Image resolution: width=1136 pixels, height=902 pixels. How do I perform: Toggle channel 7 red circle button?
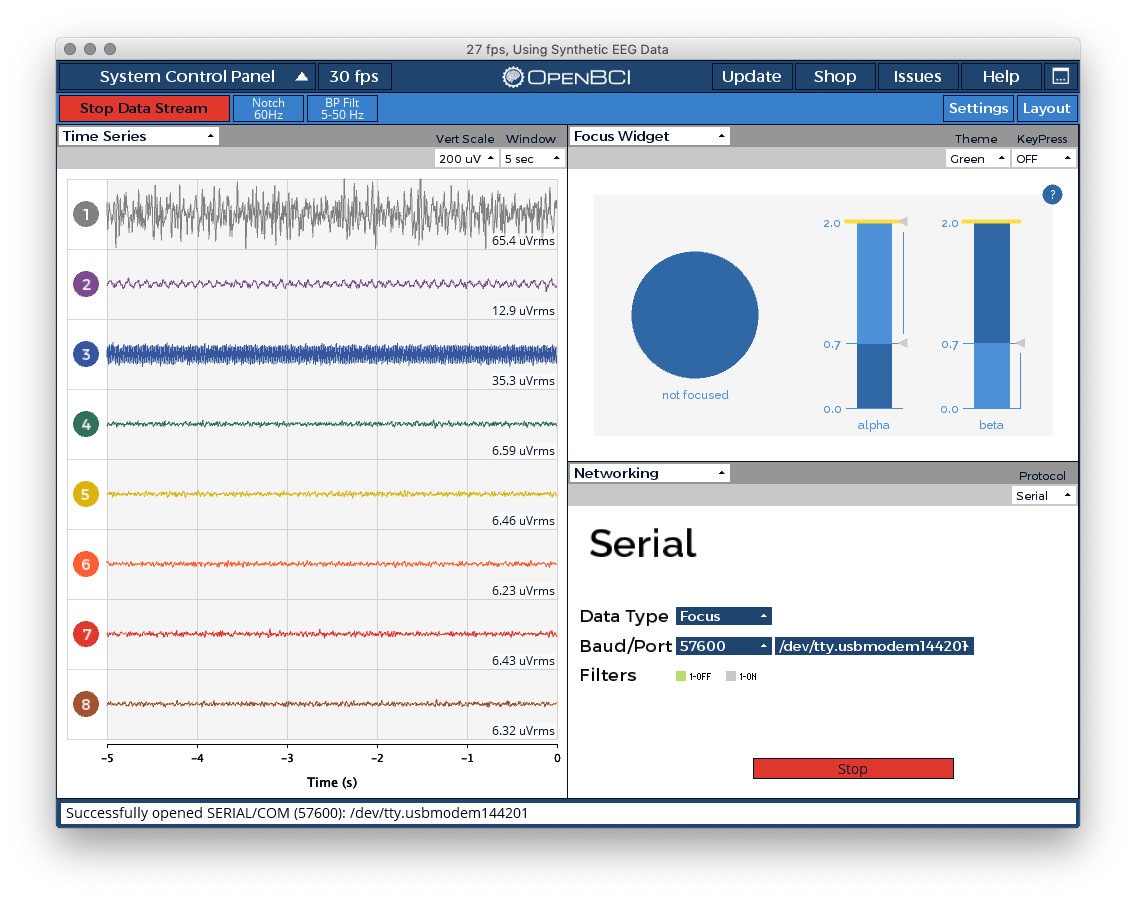coord(86,634)
